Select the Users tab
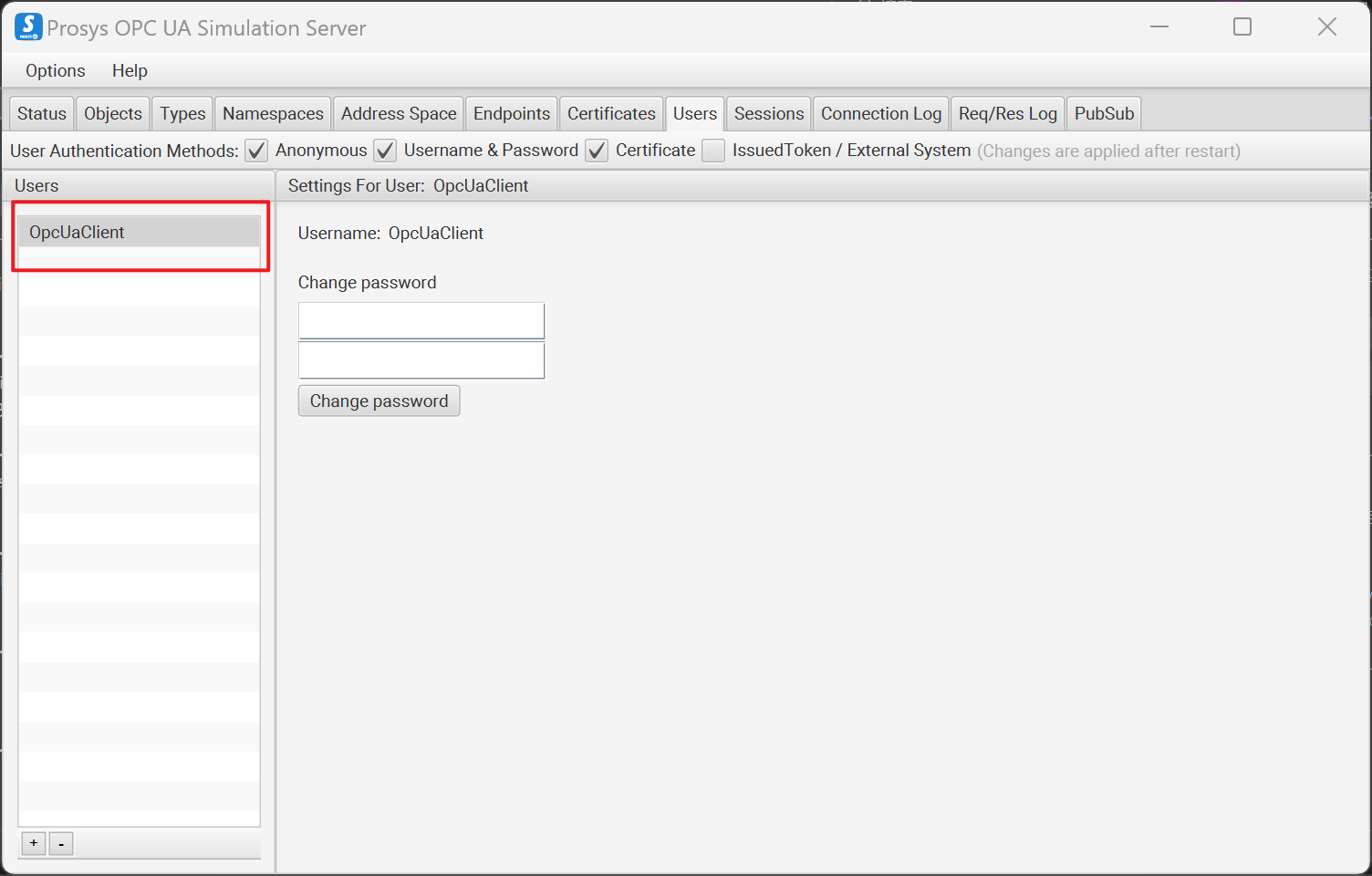The width and height of the screenshot is (1372, 876). coord(695,114)
